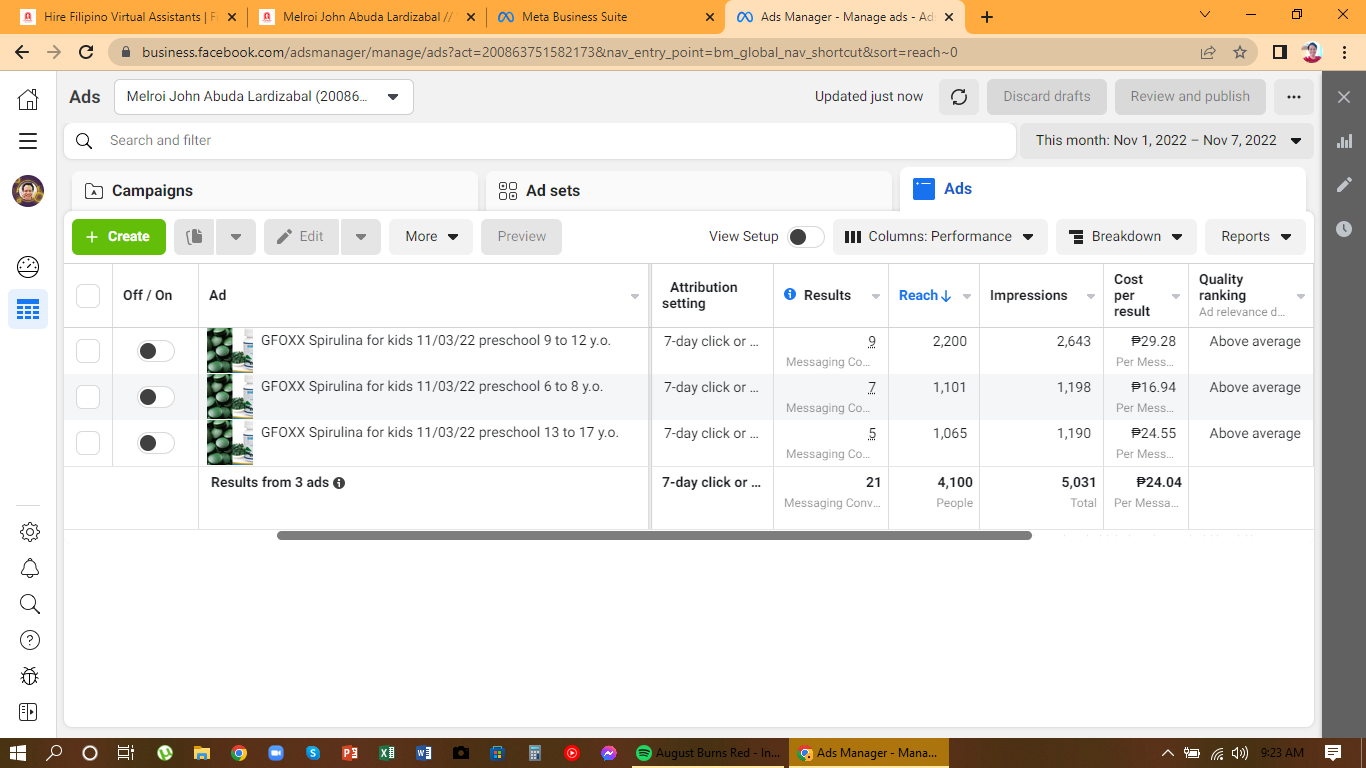Check the box for the 6 to 8 y.o. ad
1366x768 pixels.
click(x=88, y=397)
